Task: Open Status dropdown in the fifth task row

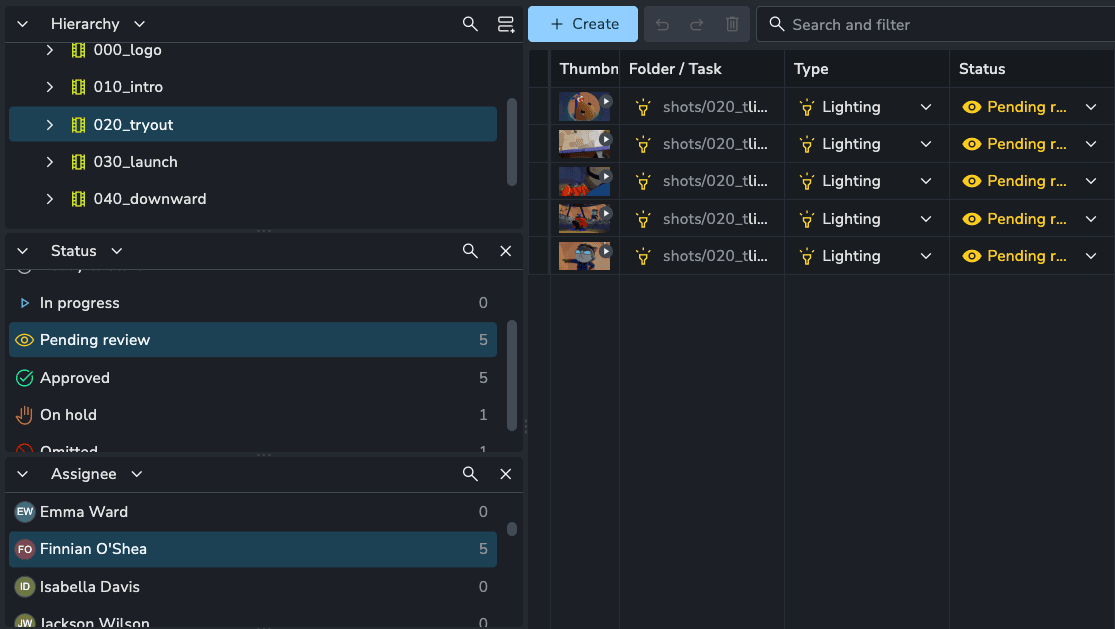Action: click(x=1091, y=256)
